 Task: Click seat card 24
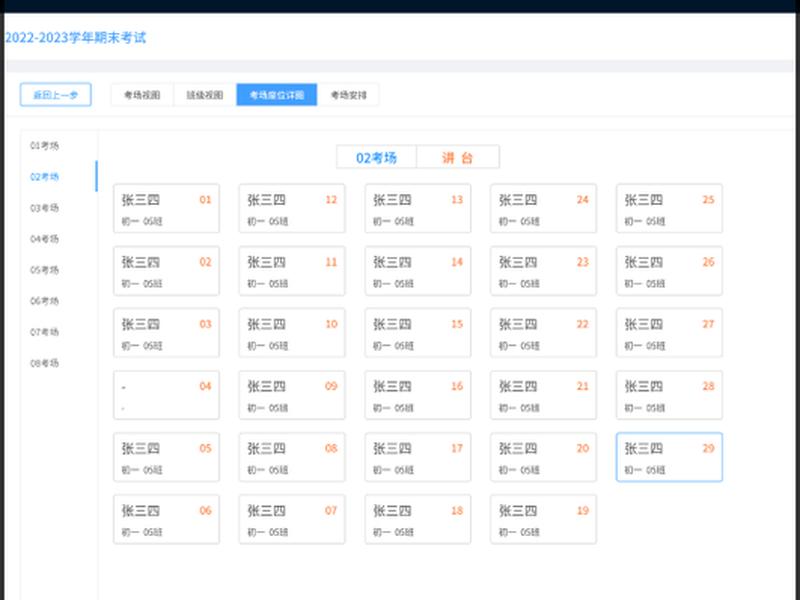pyautogui.click(x=544, y=209)
